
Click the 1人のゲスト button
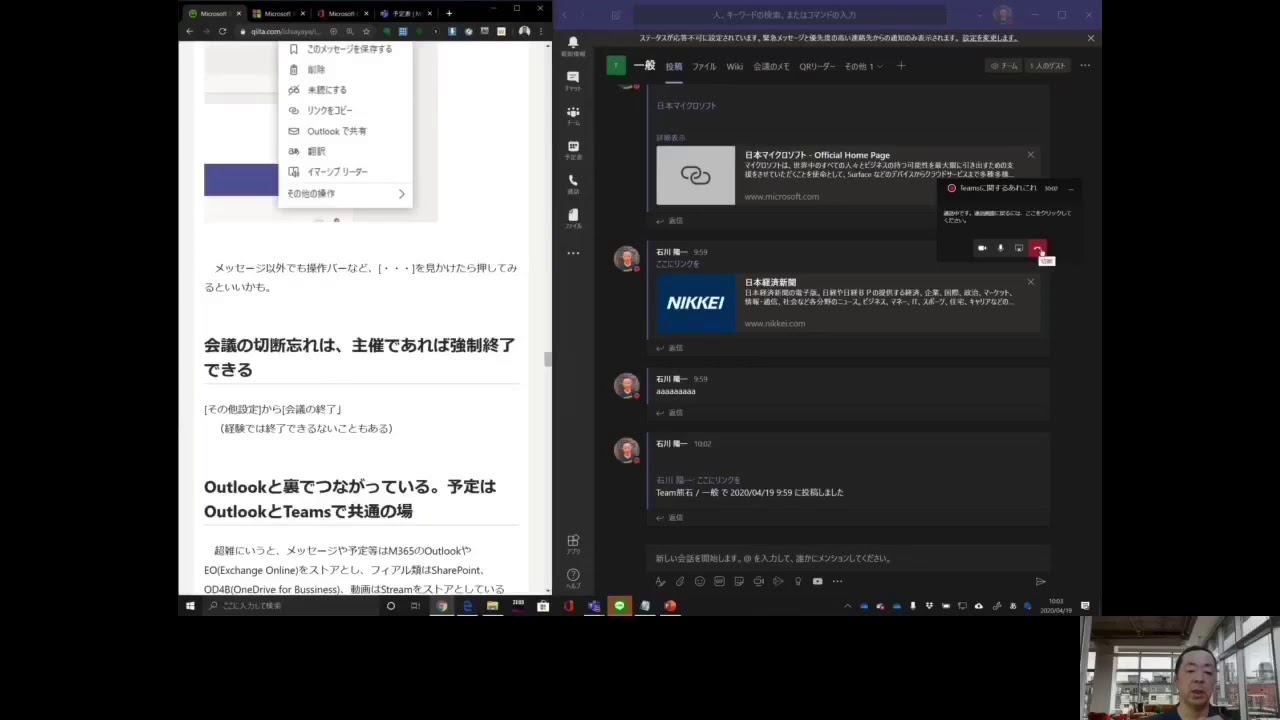(1047, 66)
